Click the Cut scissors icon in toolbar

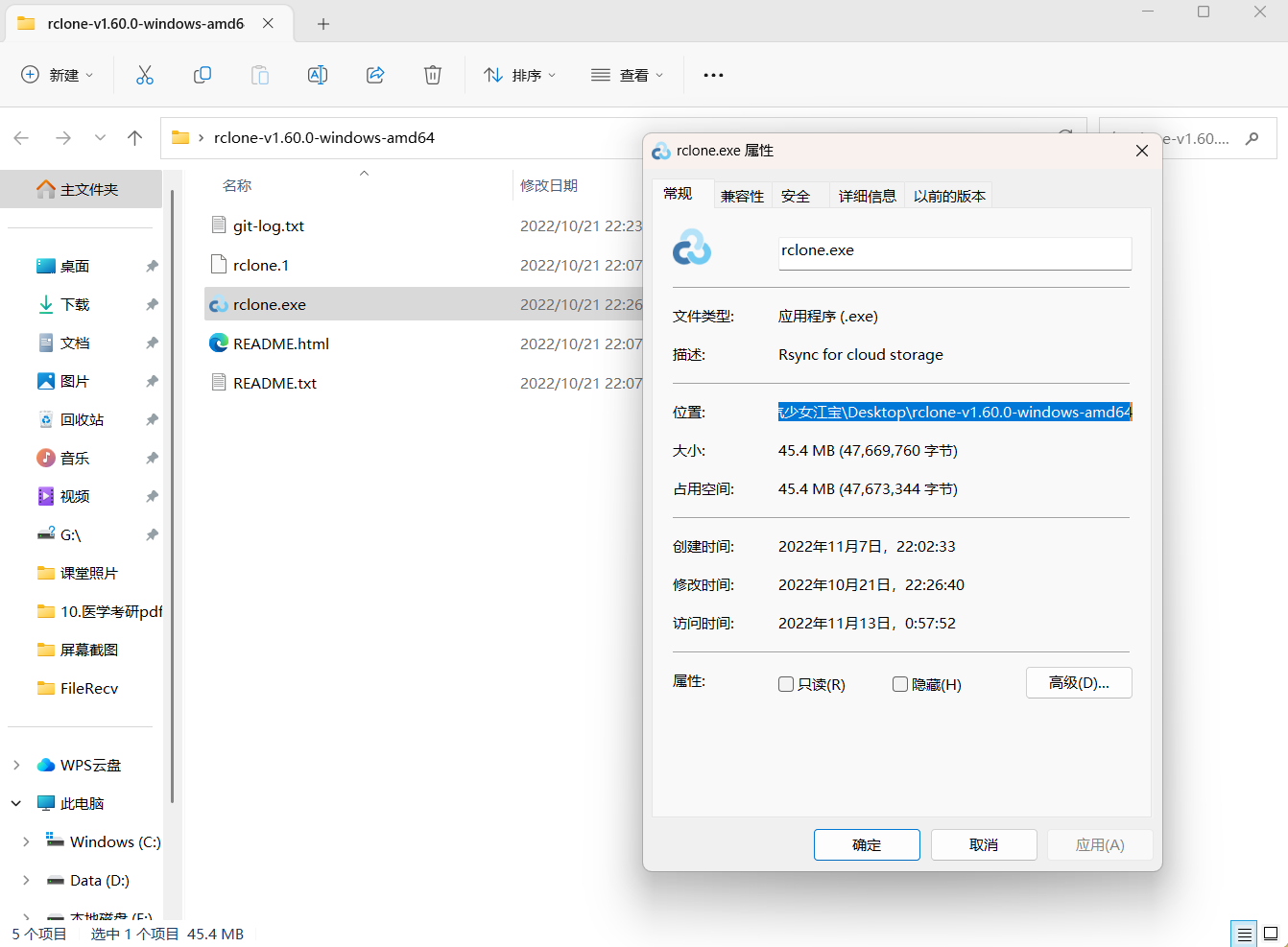click(x=145, y=75)
